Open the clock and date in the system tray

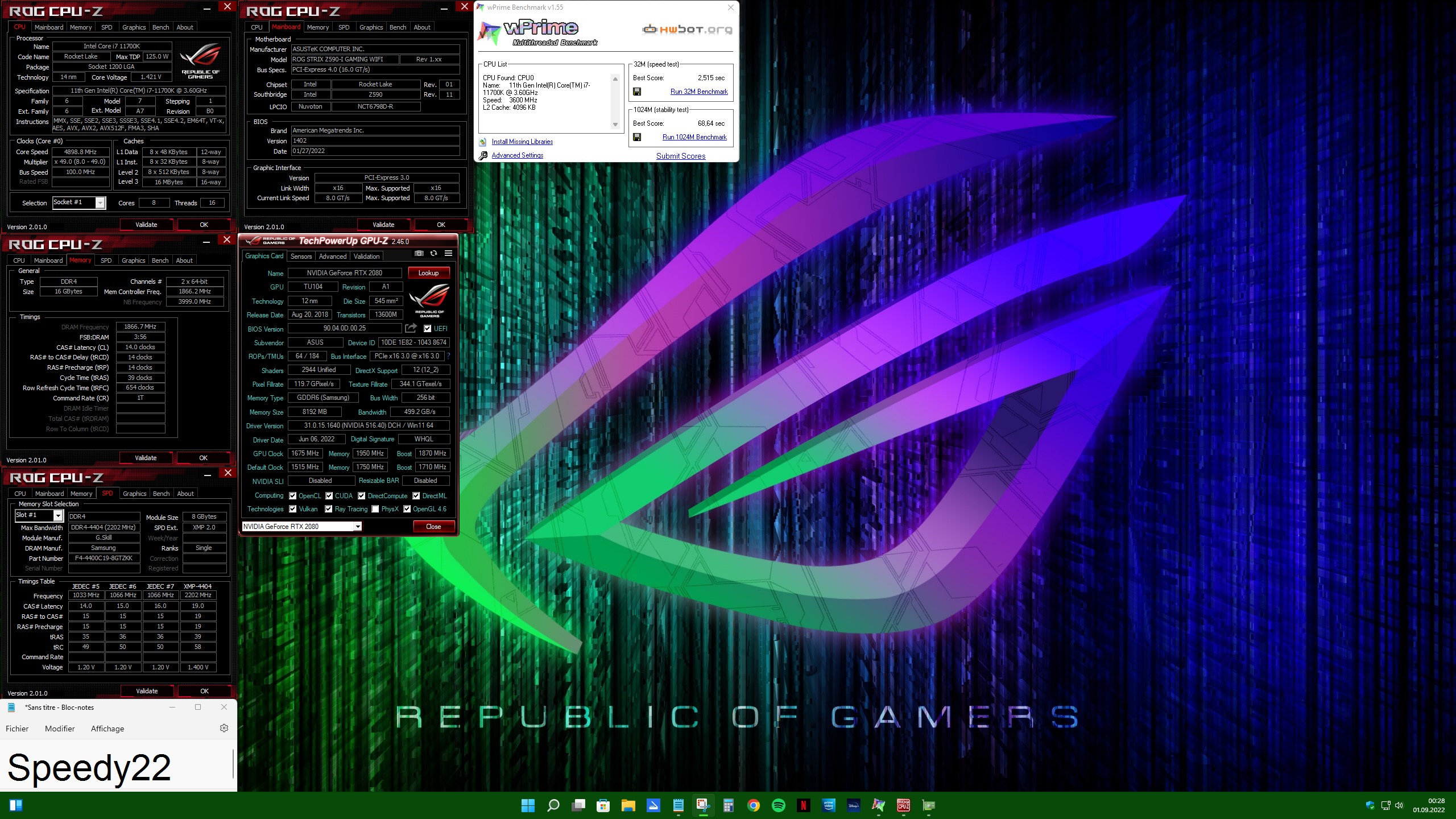coord(1429,805)
